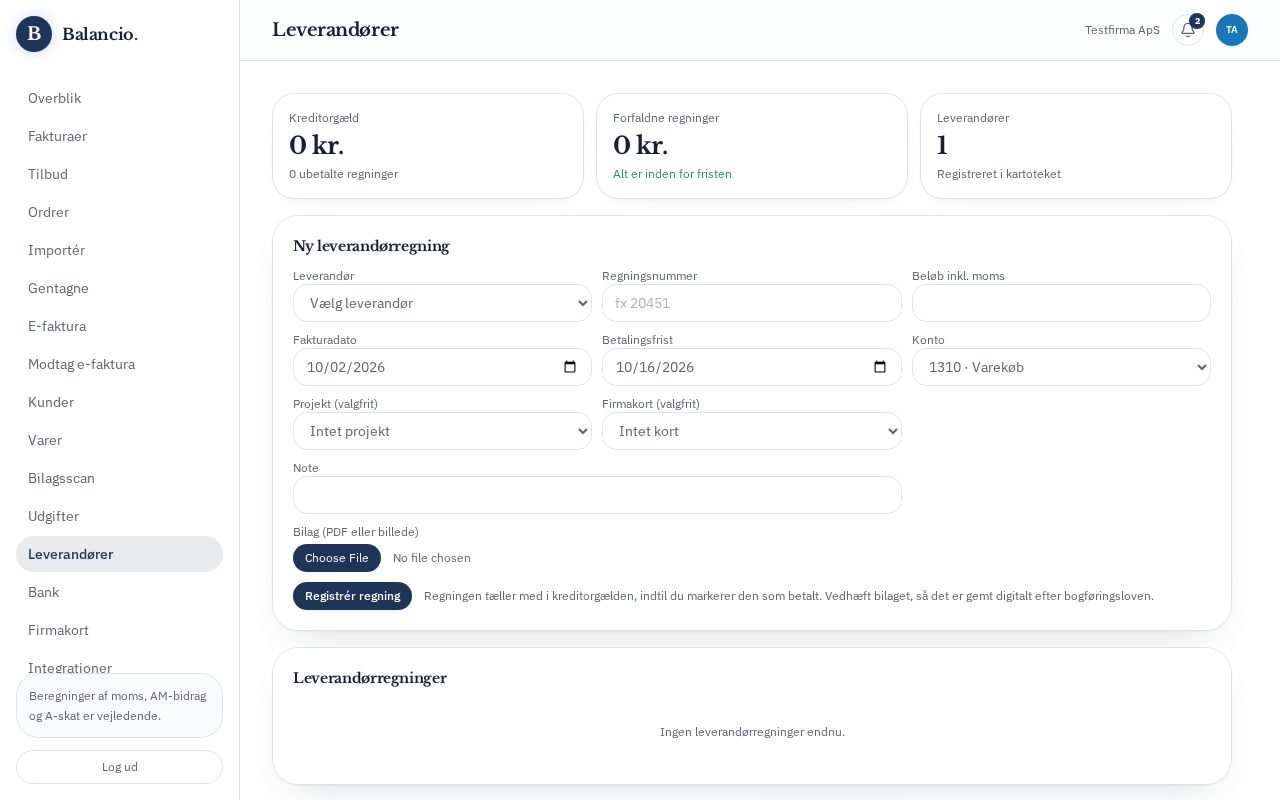This screenshot has width=1280, height=800.
Task: Open the TA user avatar menu
Action: 1232,30
